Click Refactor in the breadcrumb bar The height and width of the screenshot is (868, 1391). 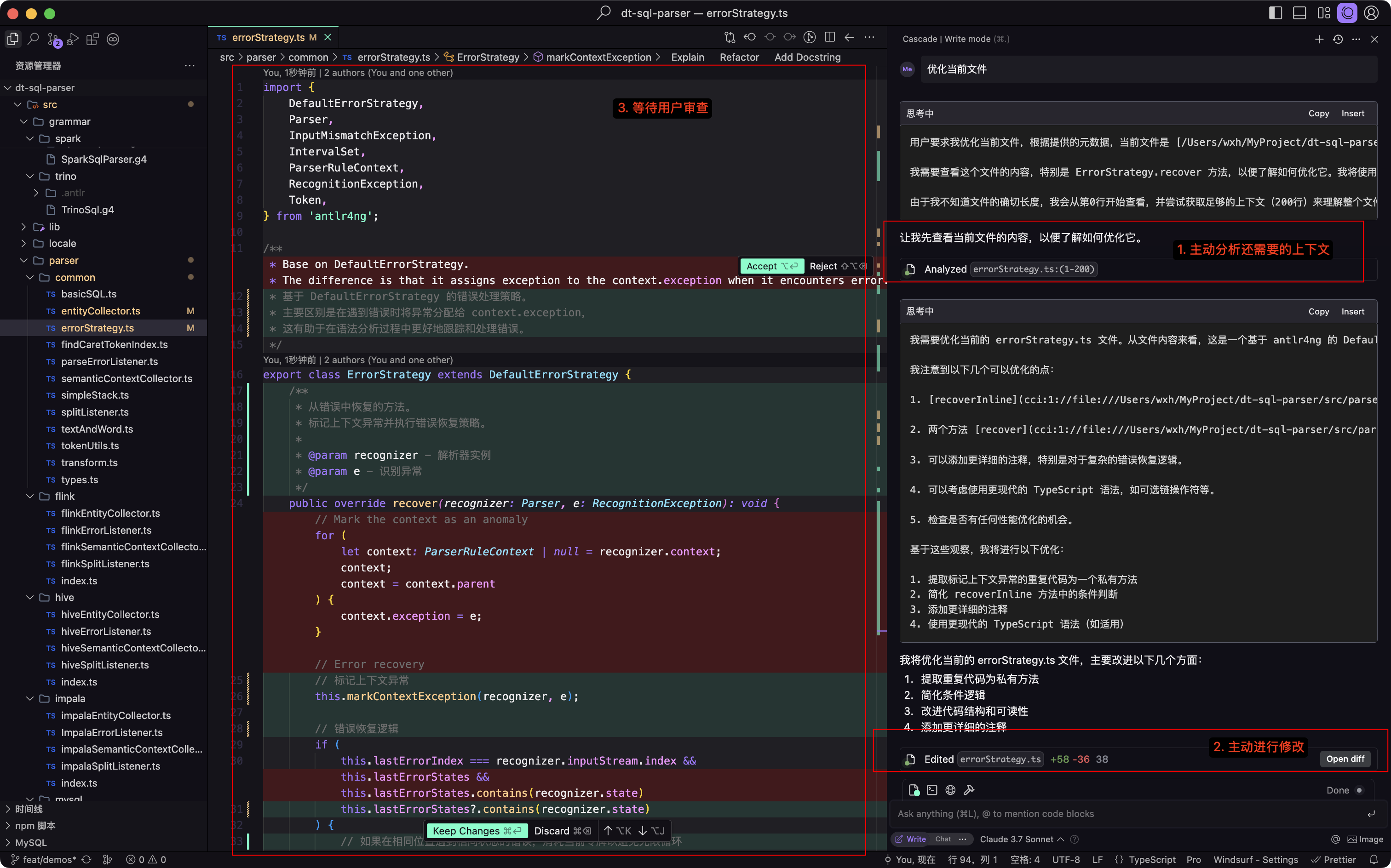pyautogui.click(x=739, y=57)
